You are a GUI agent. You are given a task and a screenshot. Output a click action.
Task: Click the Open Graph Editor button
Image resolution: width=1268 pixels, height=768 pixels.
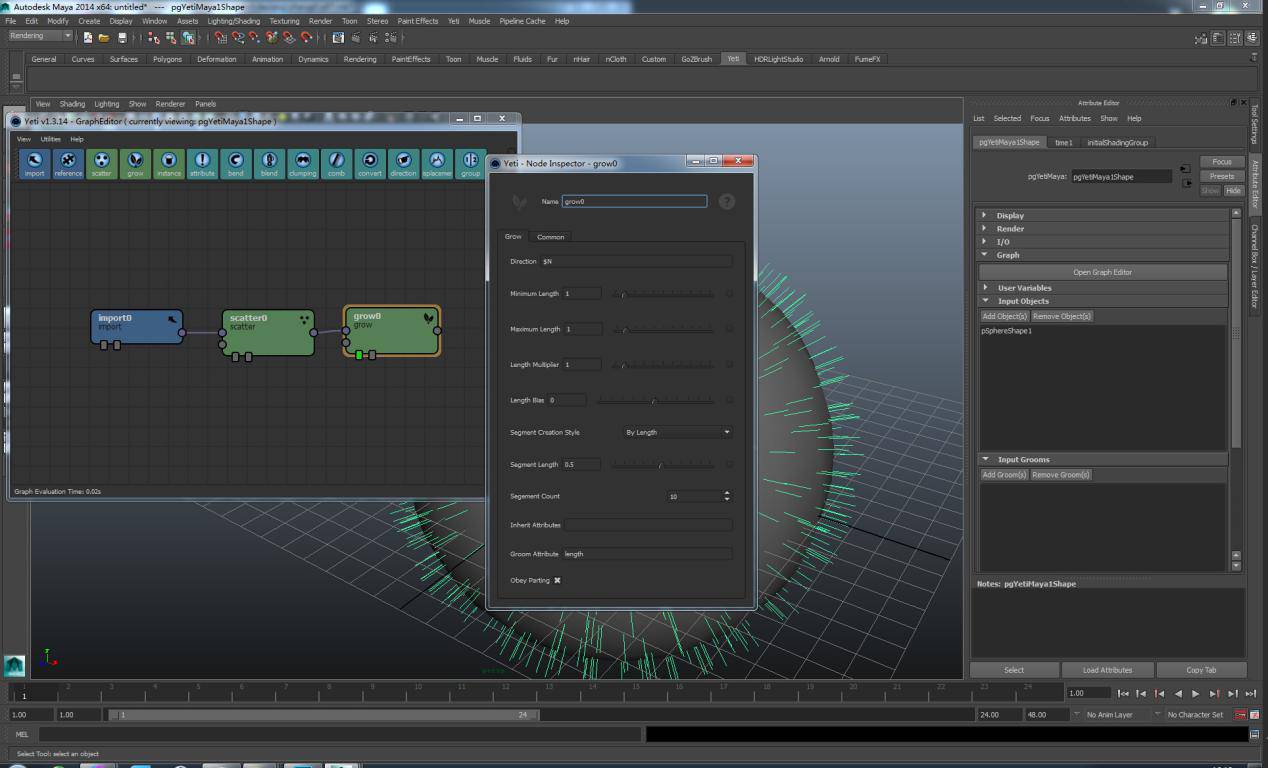point(1102,272)
